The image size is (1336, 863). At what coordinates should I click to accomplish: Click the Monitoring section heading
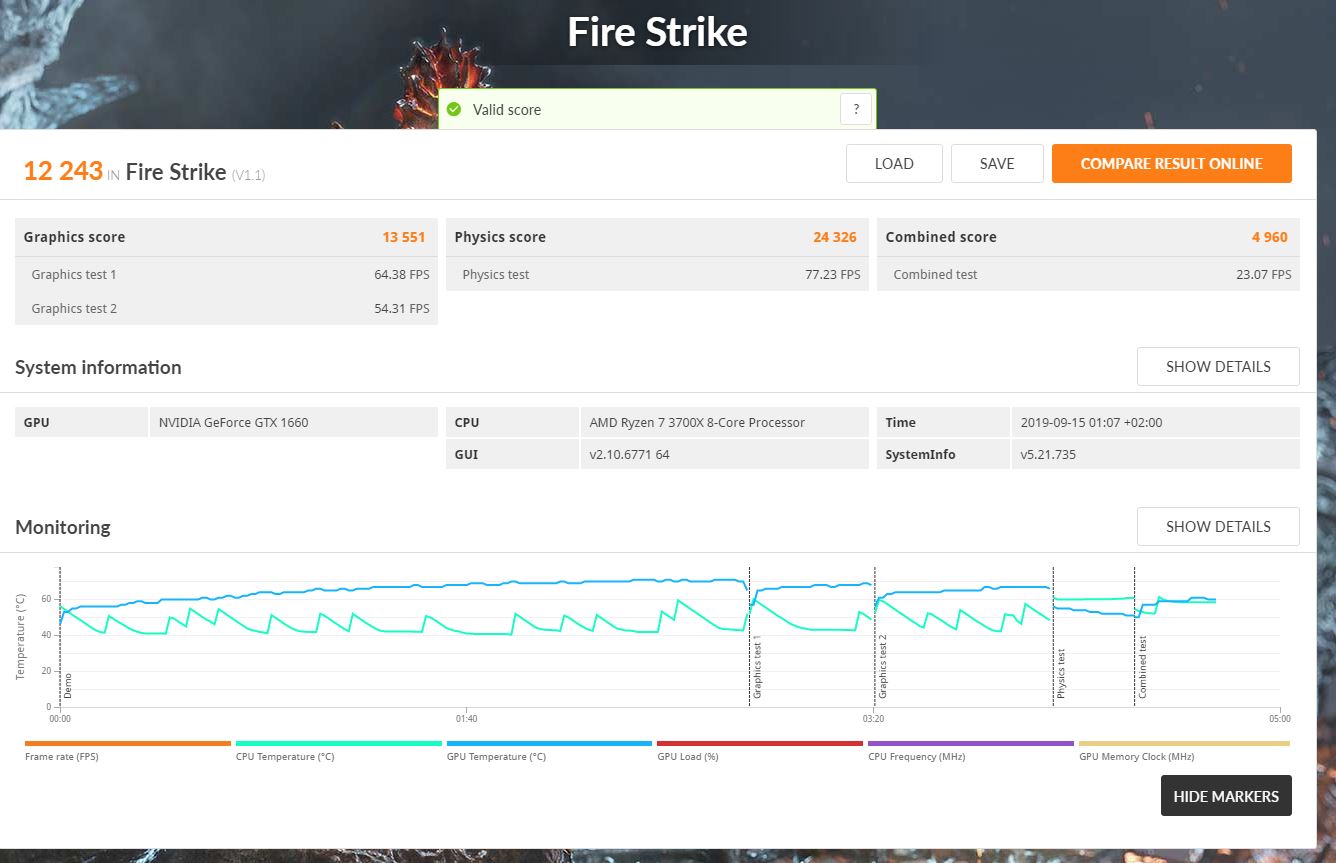tap(63, 527)
